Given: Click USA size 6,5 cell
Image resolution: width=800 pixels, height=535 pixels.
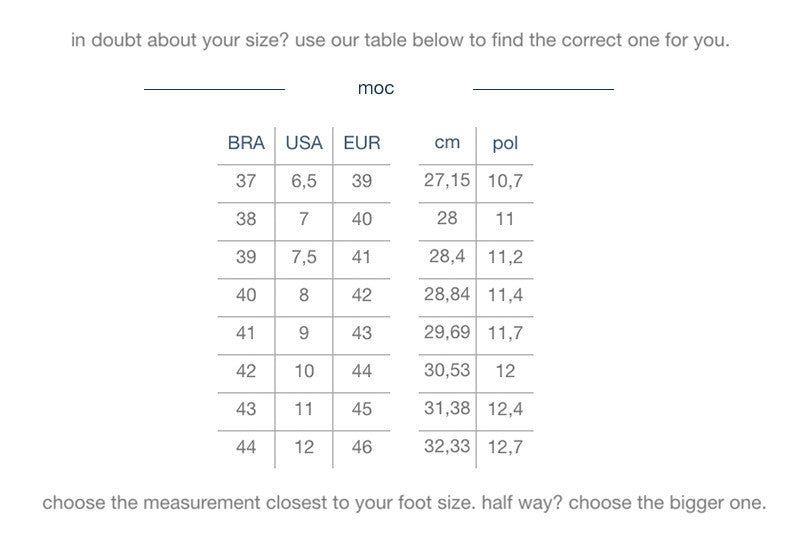Looking at the screenshot, I should (304, 181).
